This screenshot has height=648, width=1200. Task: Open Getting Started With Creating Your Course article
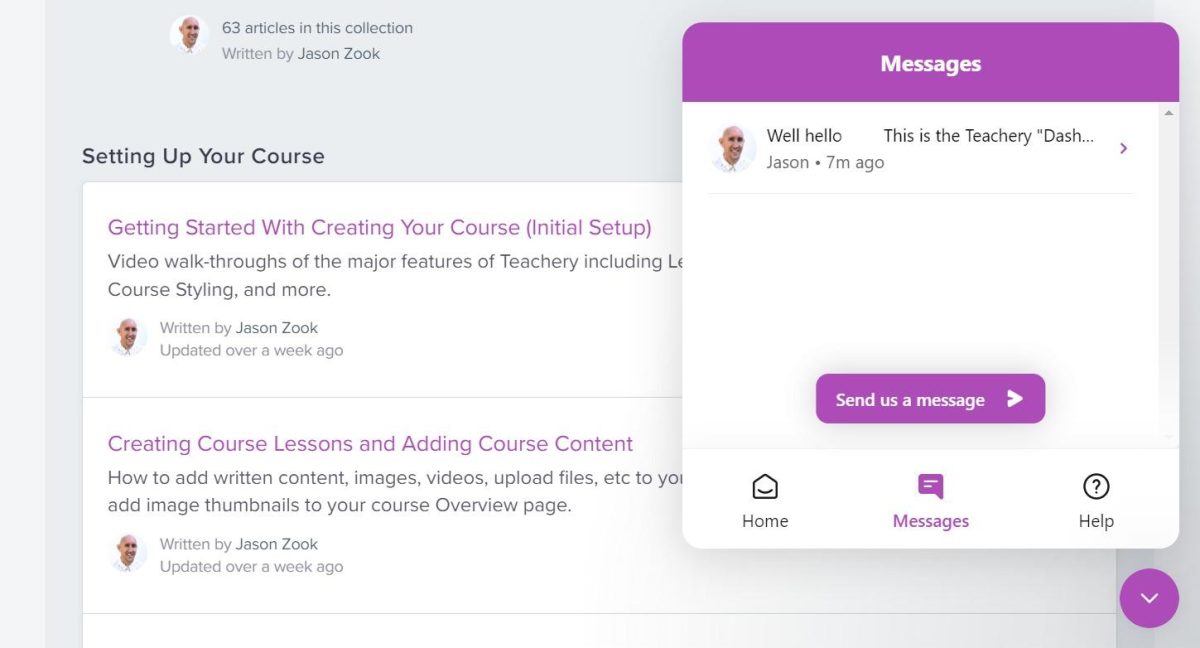pos(380,227)
